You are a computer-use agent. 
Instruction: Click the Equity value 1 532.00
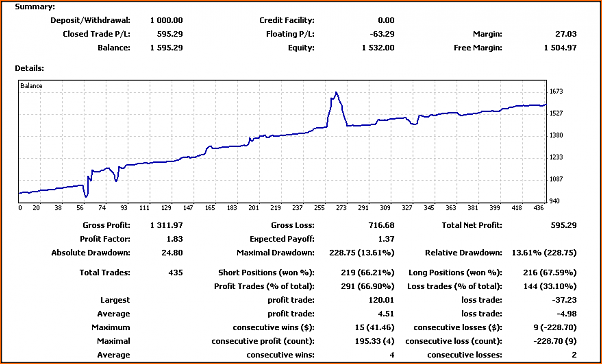377,48
